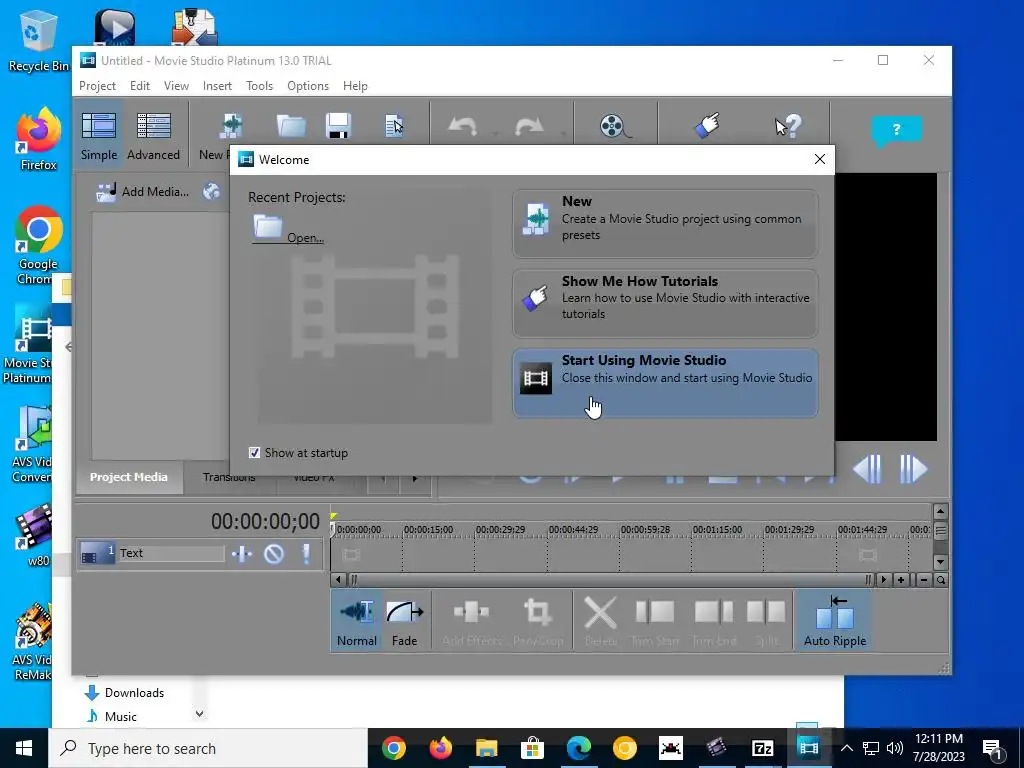Open Show Me How tutorials toolbar icon

pos(707,125)
